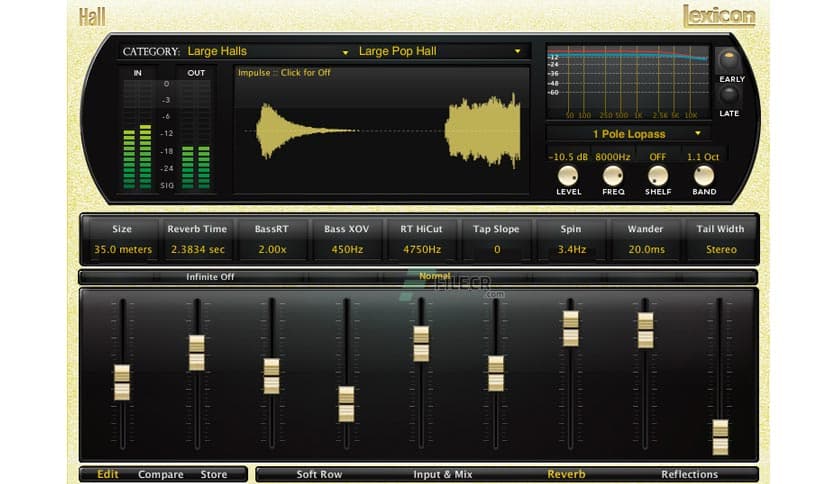Click the shelf OFF readout
This screenshot has height=484, width=836.
pos(657,157)
